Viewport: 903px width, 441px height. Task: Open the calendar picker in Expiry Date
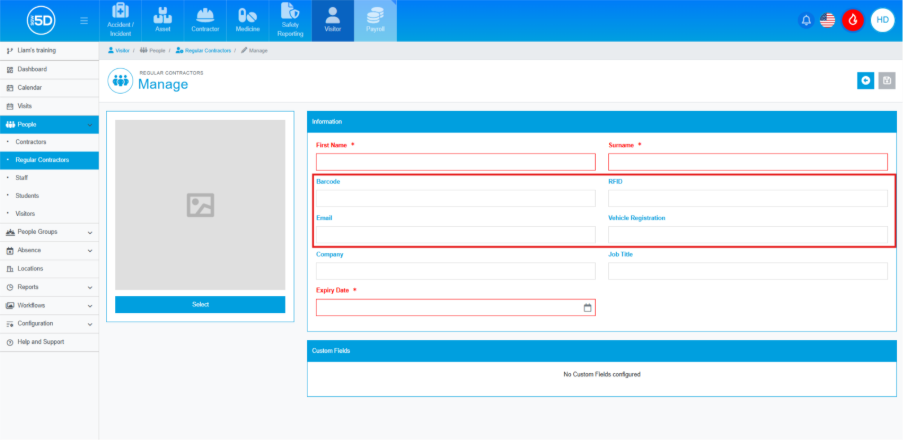[x=587, y=308]
